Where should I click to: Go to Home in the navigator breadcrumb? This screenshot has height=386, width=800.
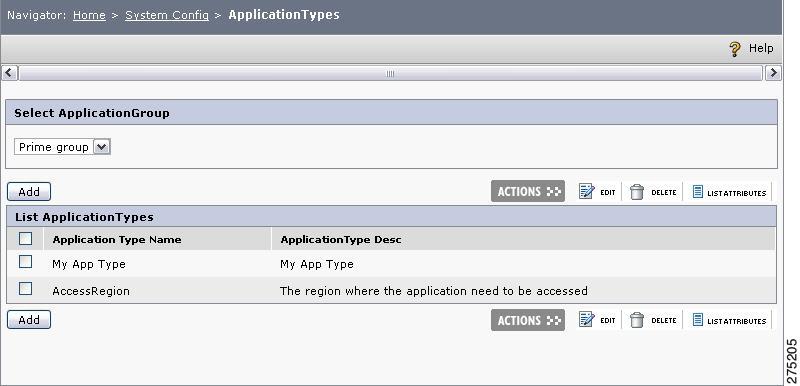click(x=89, y=15)
